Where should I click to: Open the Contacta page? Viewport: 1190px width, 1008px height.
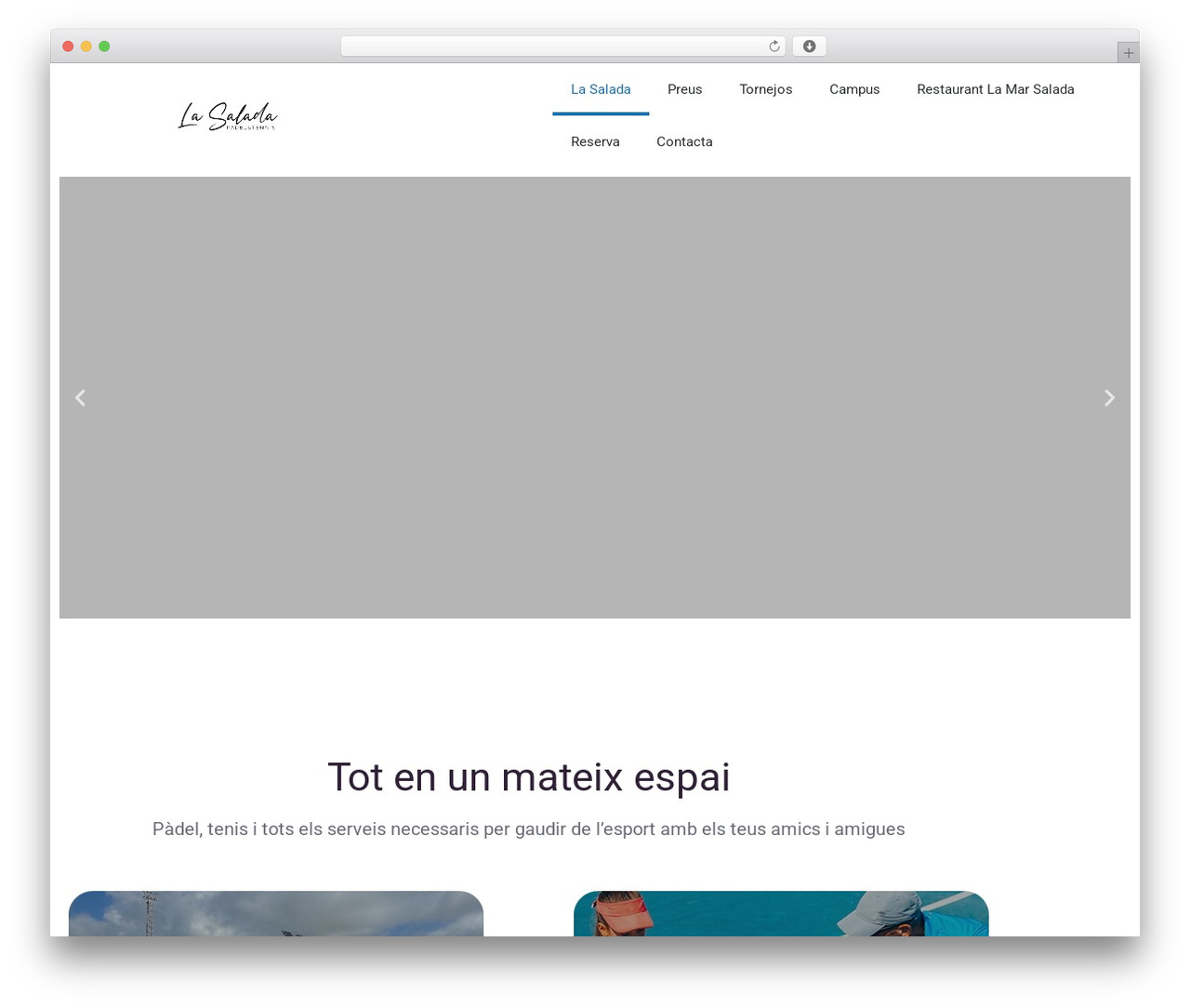point(684,141)
